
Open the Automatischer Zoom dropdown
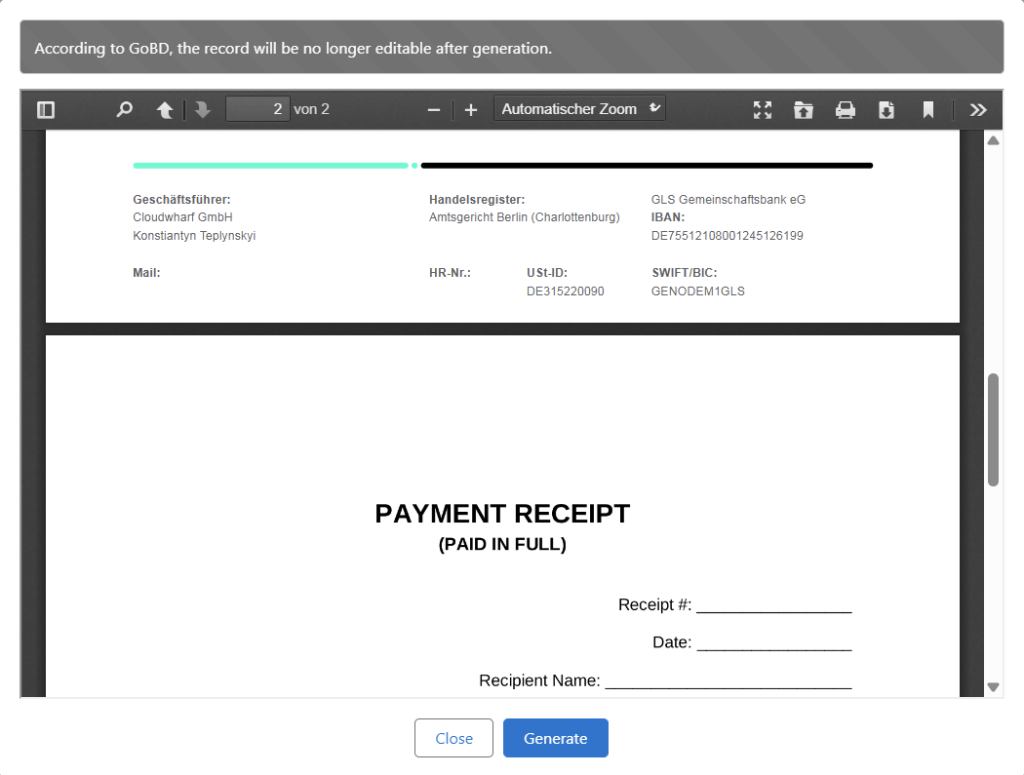579,109
